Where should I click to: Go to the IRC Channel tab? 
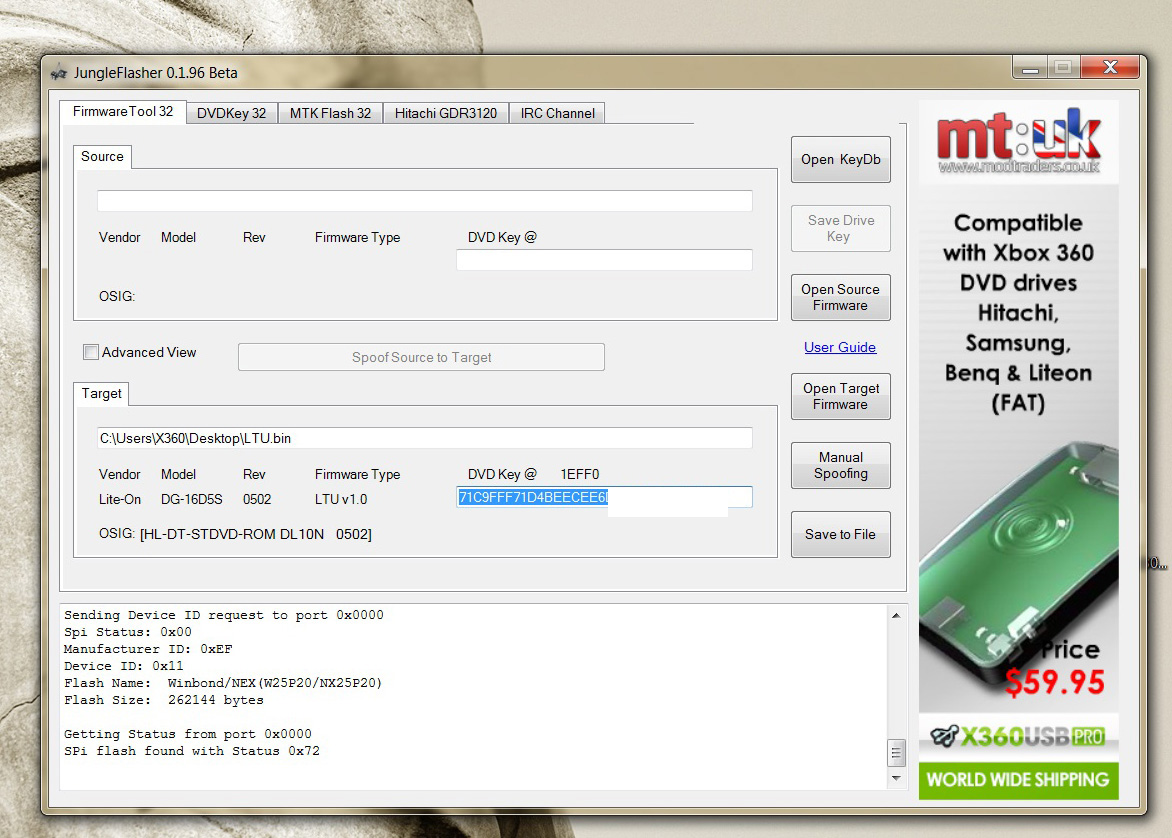coord(557,113)
